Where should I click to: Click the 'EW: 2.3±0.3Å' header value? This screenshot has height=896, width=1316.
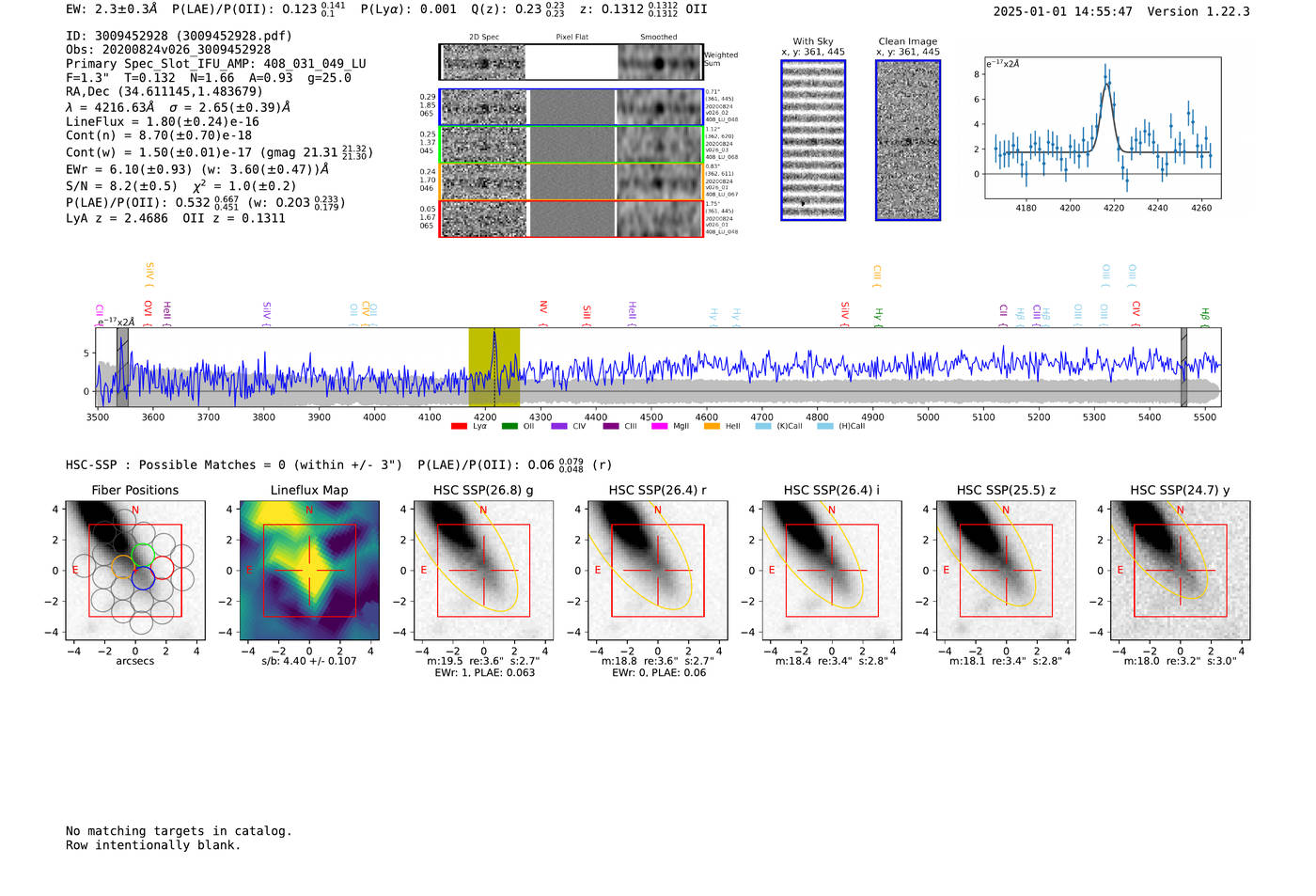(112, 8)
